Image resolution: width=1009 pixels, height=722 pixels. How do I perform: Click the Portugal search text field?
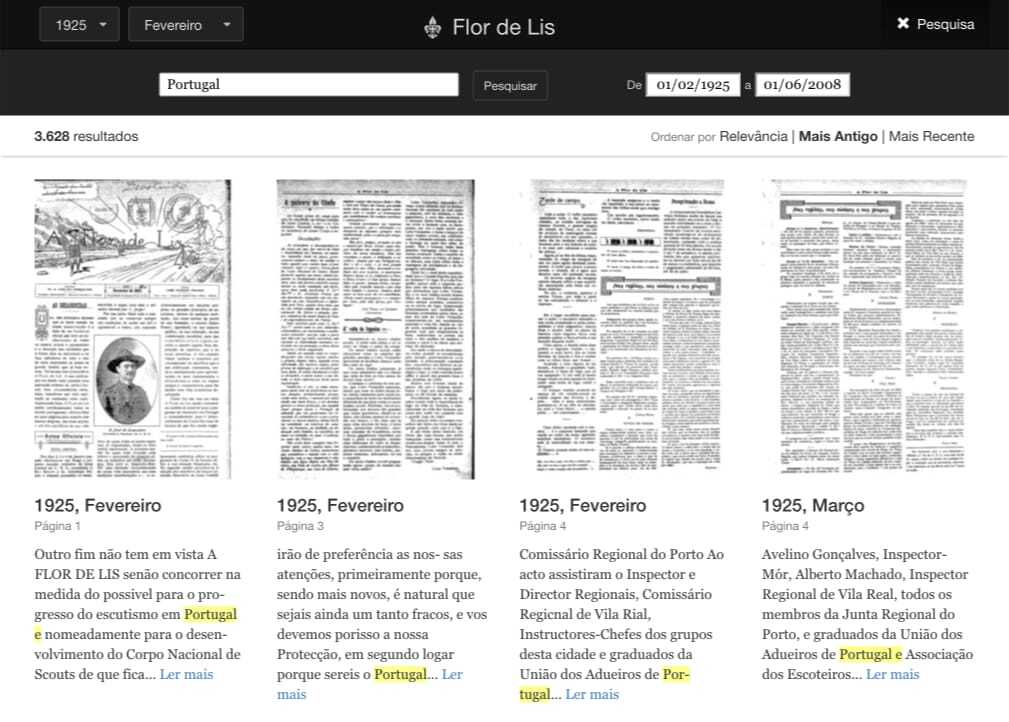[308, 85]
